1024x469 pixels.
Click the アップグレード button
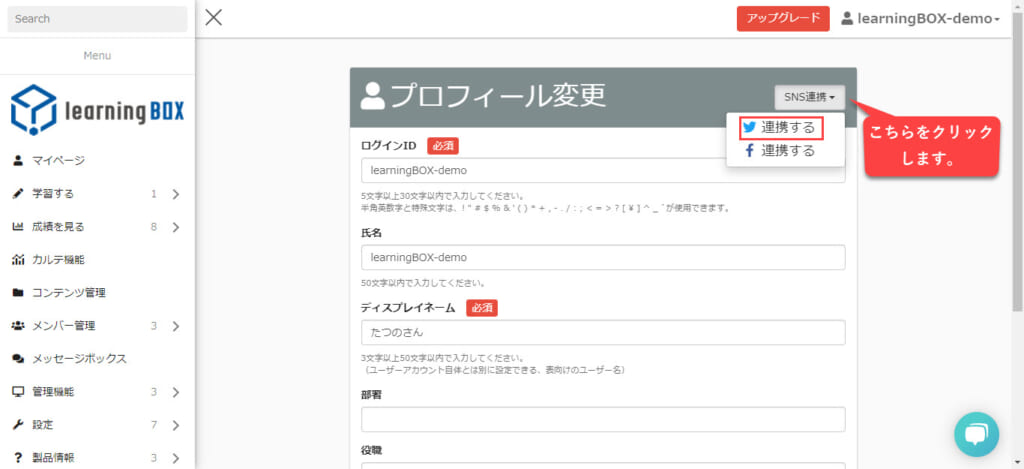[782, 18]
